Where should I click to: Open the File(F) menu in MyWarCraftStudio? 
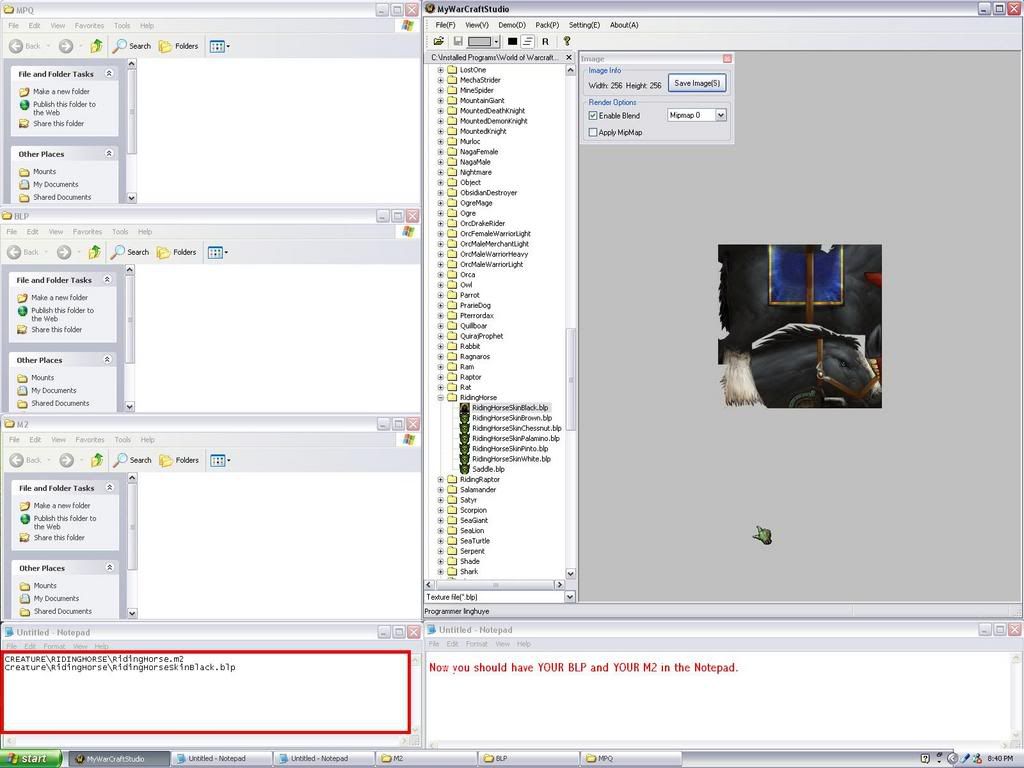(x=445, y=25)
